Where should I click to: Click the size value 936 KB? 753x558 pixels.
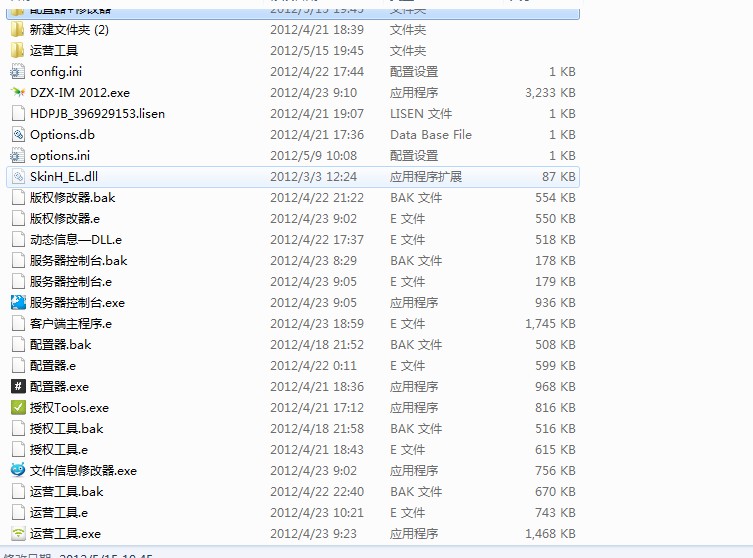[556, 303]
